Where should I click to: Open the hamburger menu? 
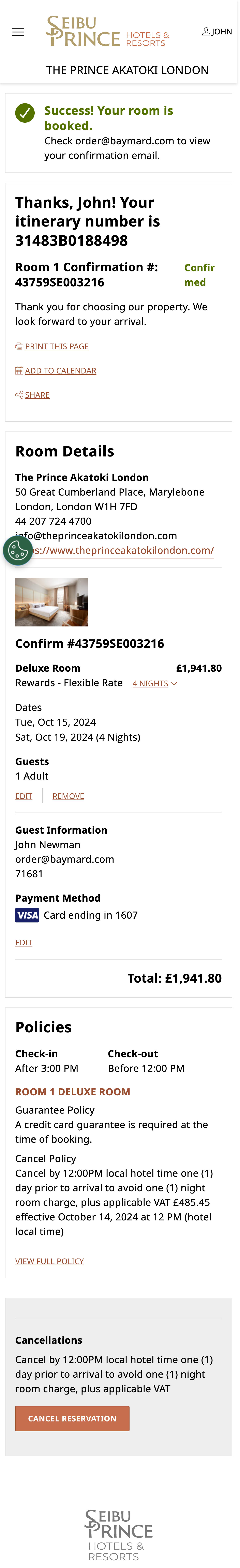tap(18, 32)
